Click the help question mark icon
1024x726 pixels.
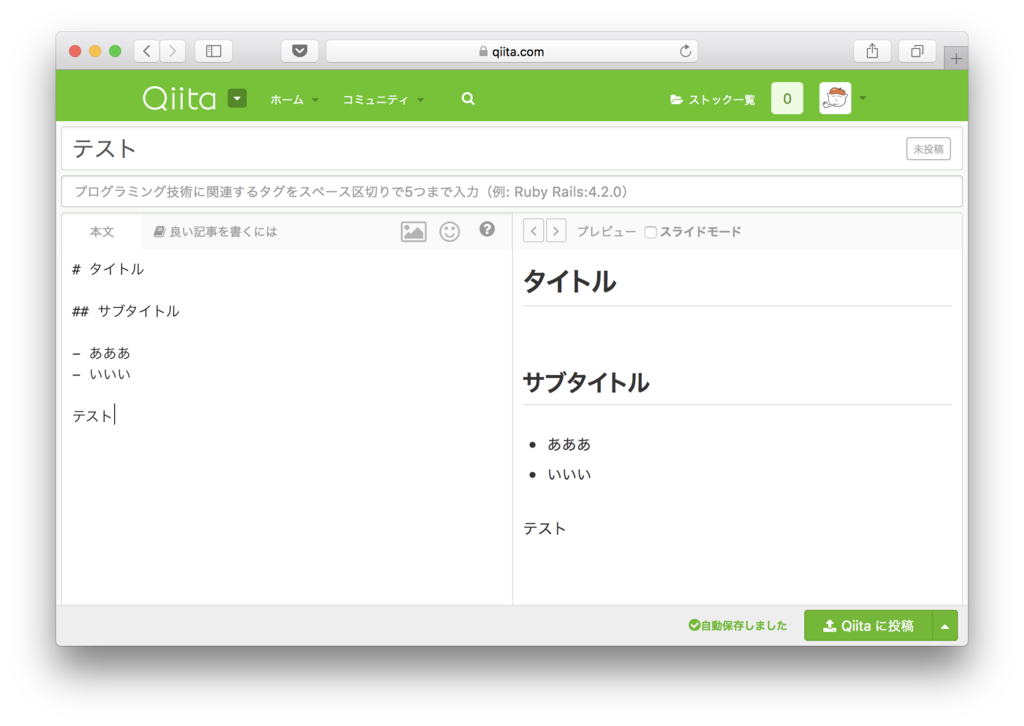(x=486, y=230)
